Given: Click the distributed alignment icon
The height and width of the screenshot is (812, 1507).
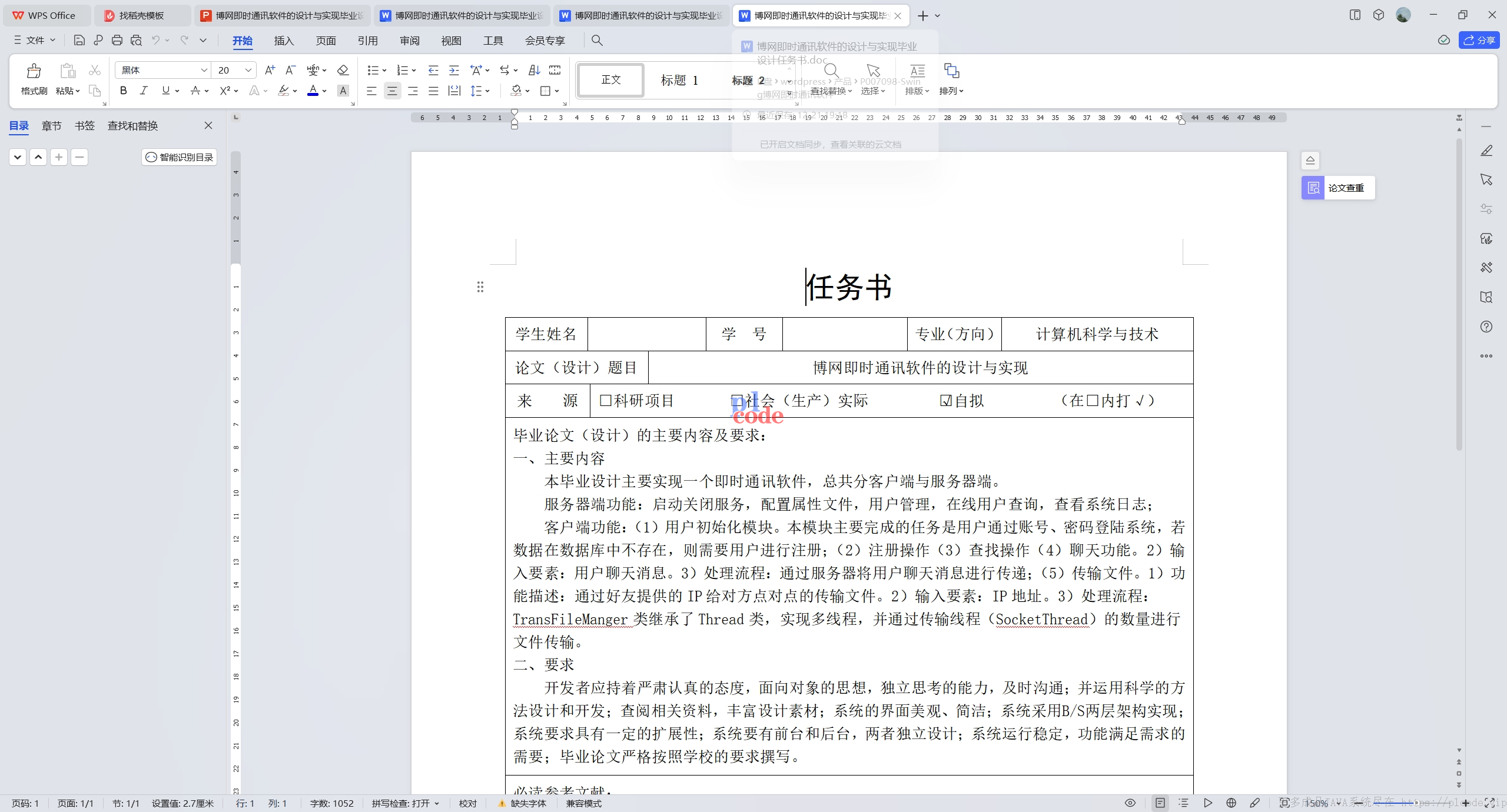Looking at the screenshot, I should tap(454, 91).
